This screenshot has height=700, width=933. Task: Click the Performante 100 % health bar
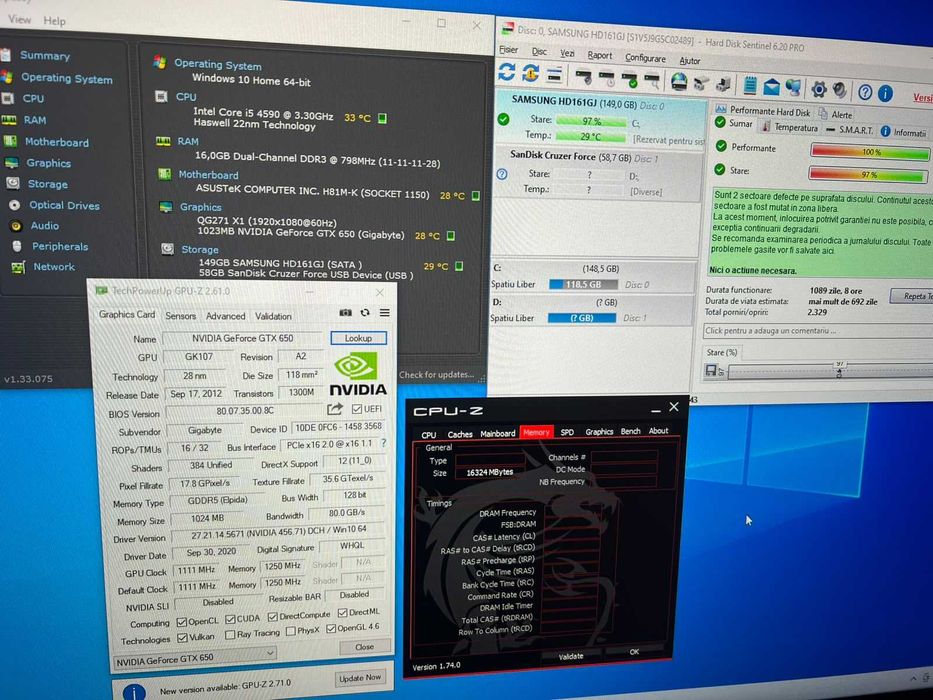coord(869,152)
